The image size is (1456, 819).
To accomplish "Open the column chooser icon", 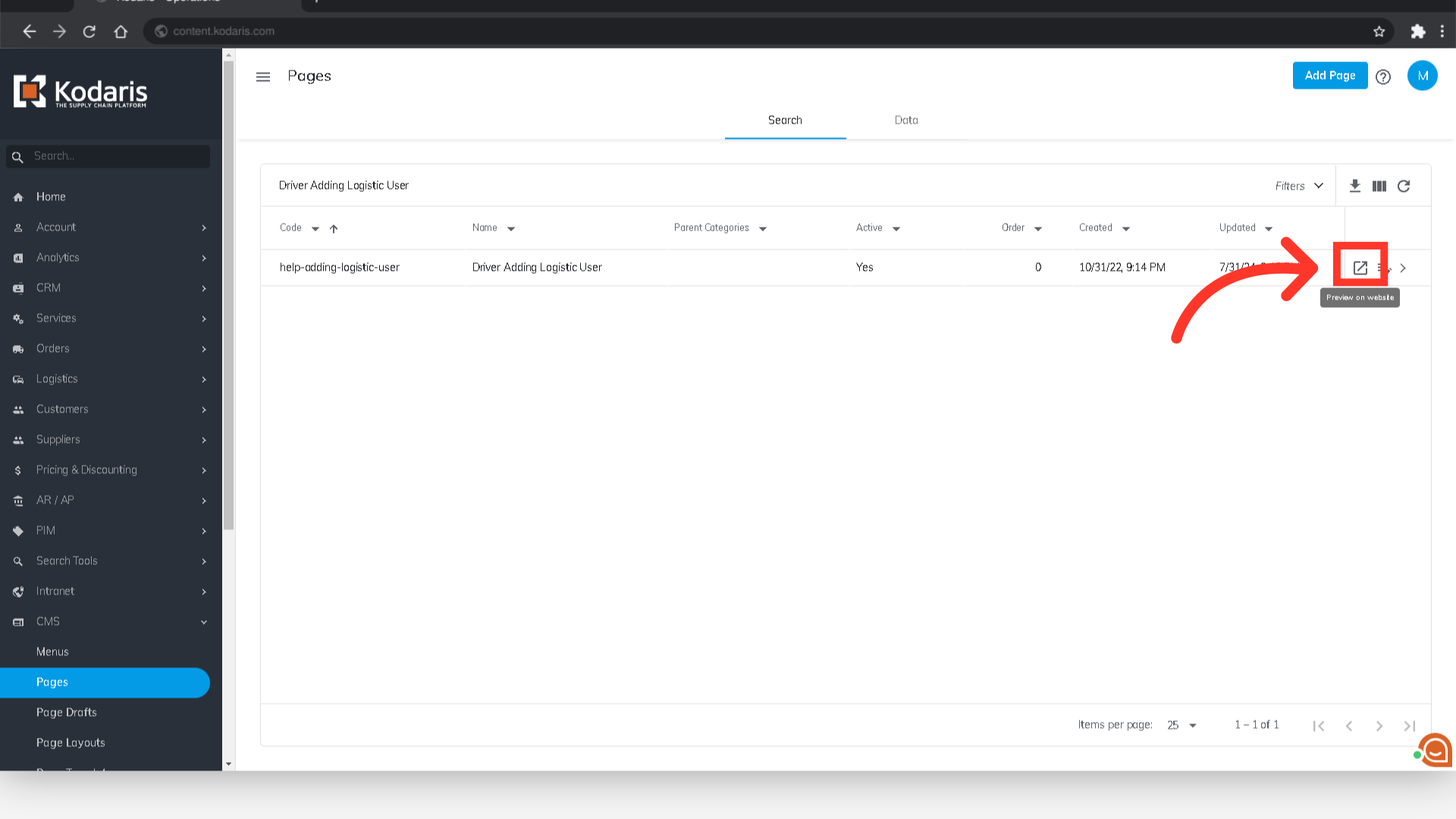I will 1379,186.
